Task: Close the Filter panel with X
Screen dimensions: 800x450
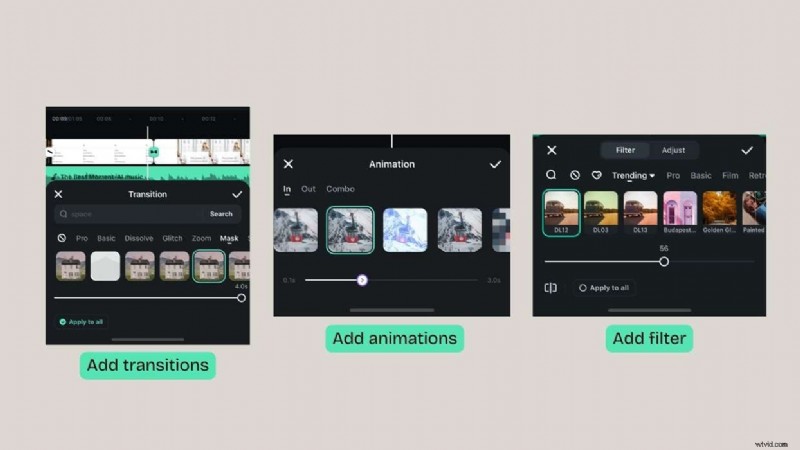Action: pos(552,150)
